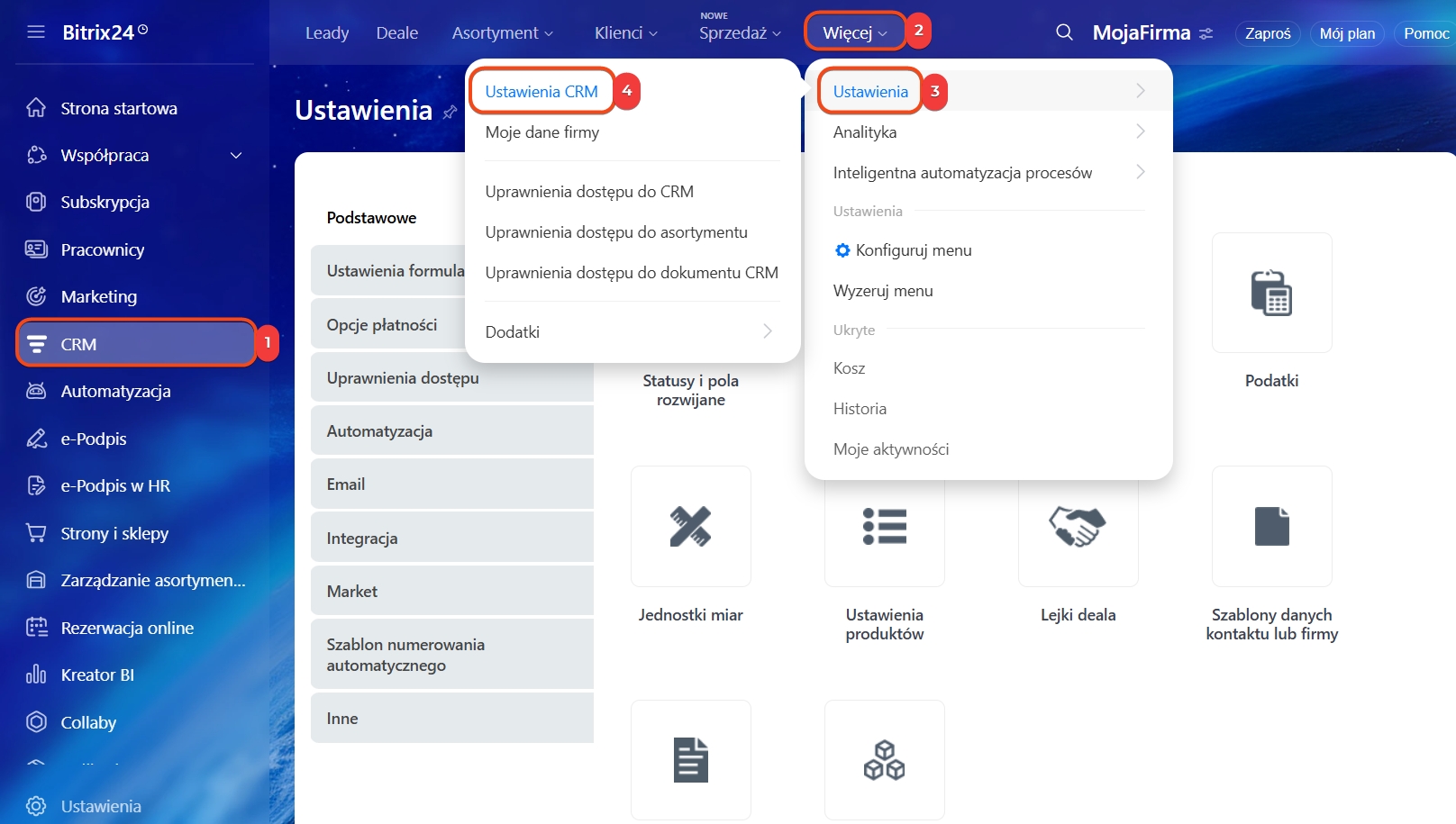Open search with the magnifier icon
The width and height of the screenshot is (1456, 824).
[x=1064, y=32]
